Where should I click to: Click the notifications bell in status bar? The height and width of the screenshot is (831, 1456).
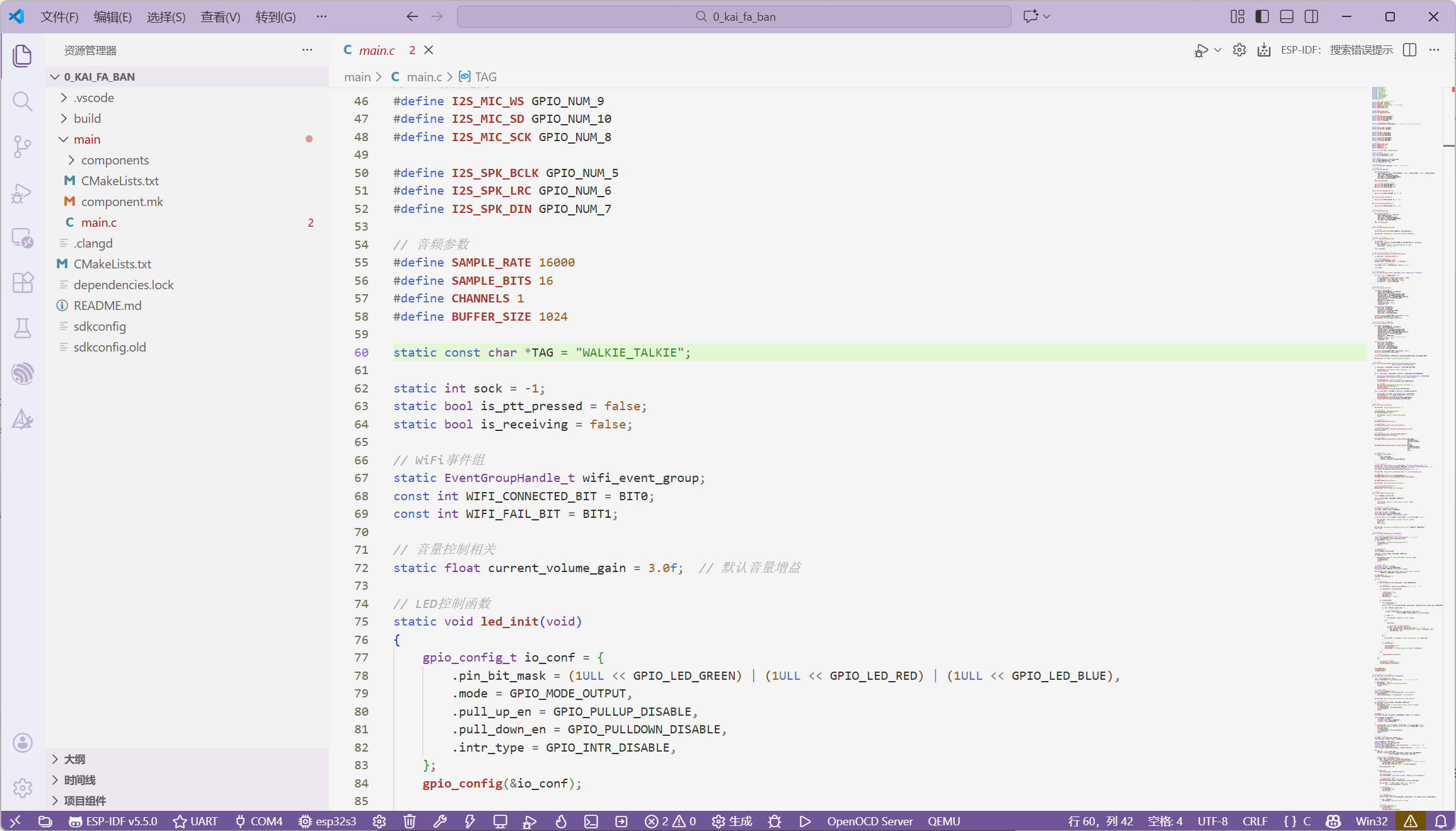[1441, 821]
